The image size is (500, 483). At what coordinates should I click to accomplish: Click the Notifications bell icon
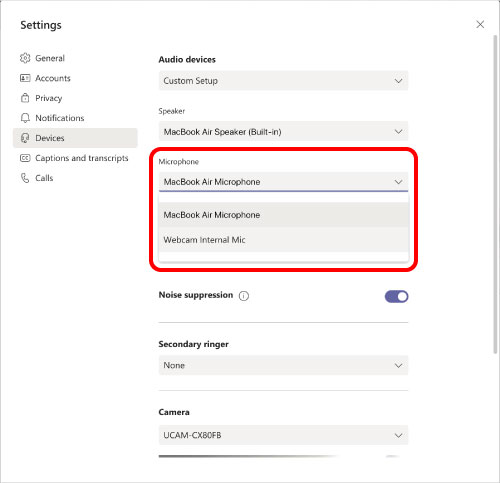point(25,118)
